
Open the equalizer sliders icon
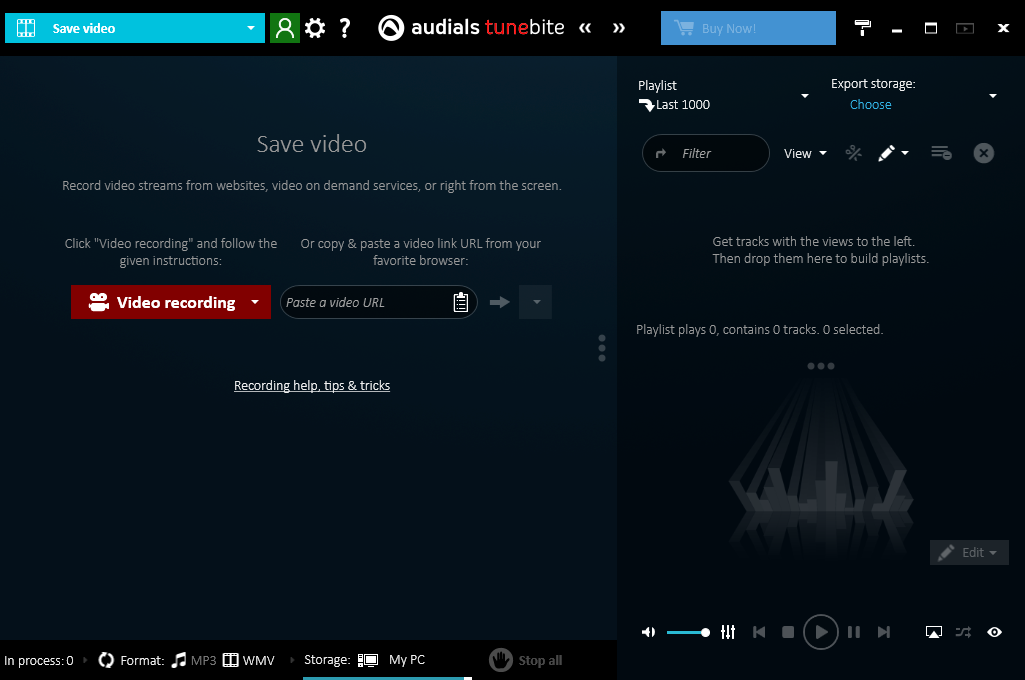pyautogui.click(x=728, y=632)
